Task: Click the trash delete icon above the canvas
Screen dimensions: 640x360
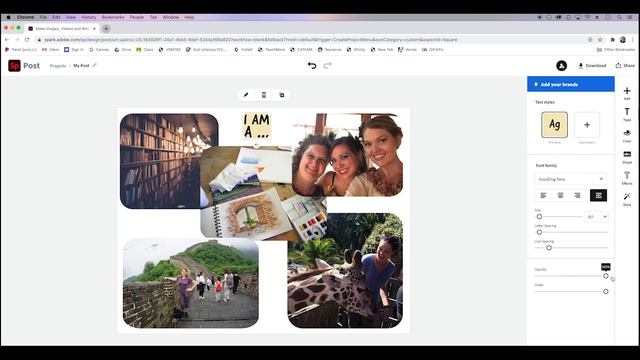Action: click(x=264, y=95)
